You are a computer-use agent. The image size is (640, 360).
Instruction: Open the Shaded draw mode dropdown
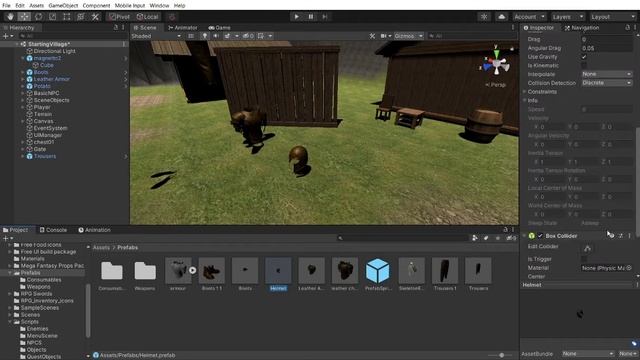coord(156,36)
